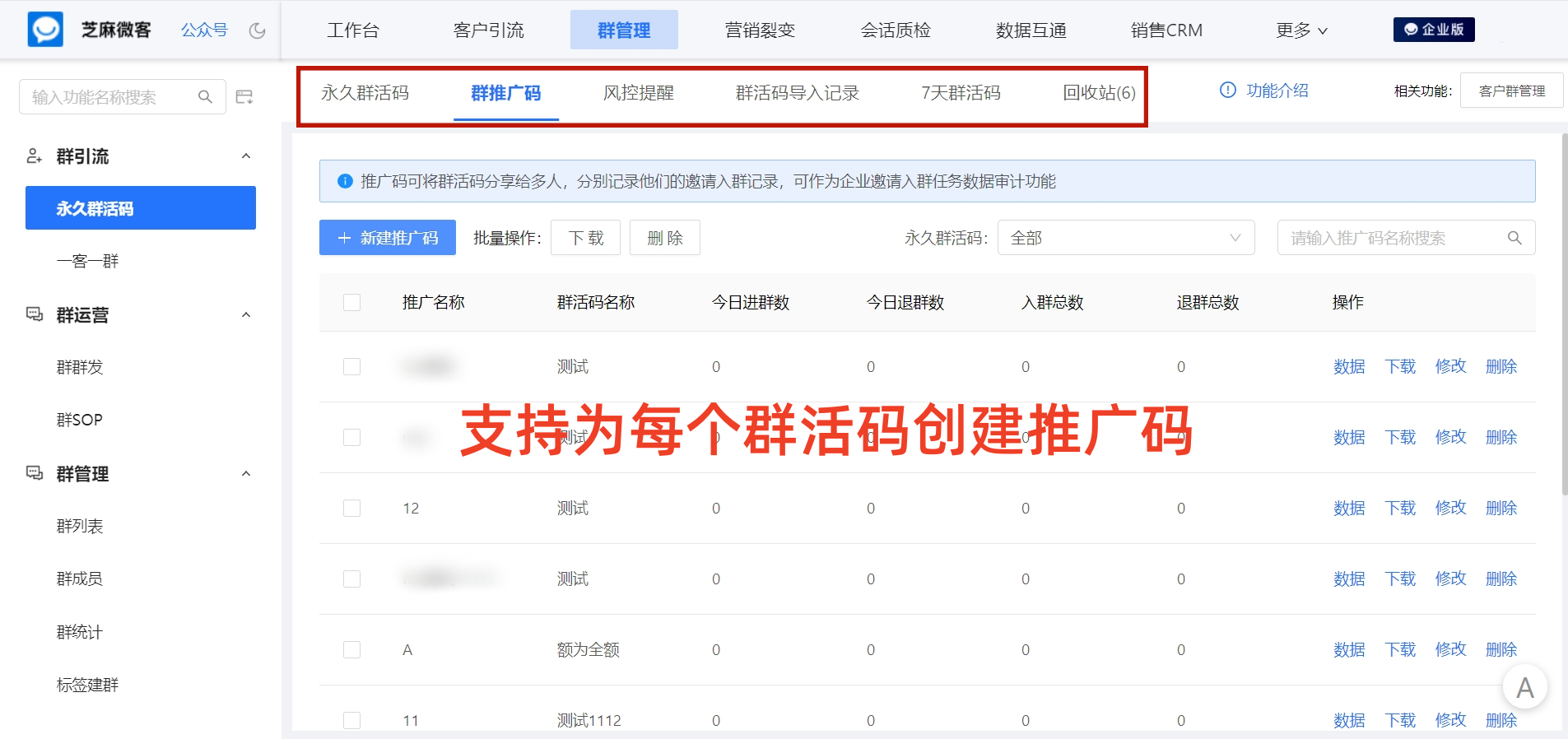Image resolution: width=1568 pixels, height=739 pixels.
Task: Check the first row checkbox with blurred name
Action: click(351, 366)
